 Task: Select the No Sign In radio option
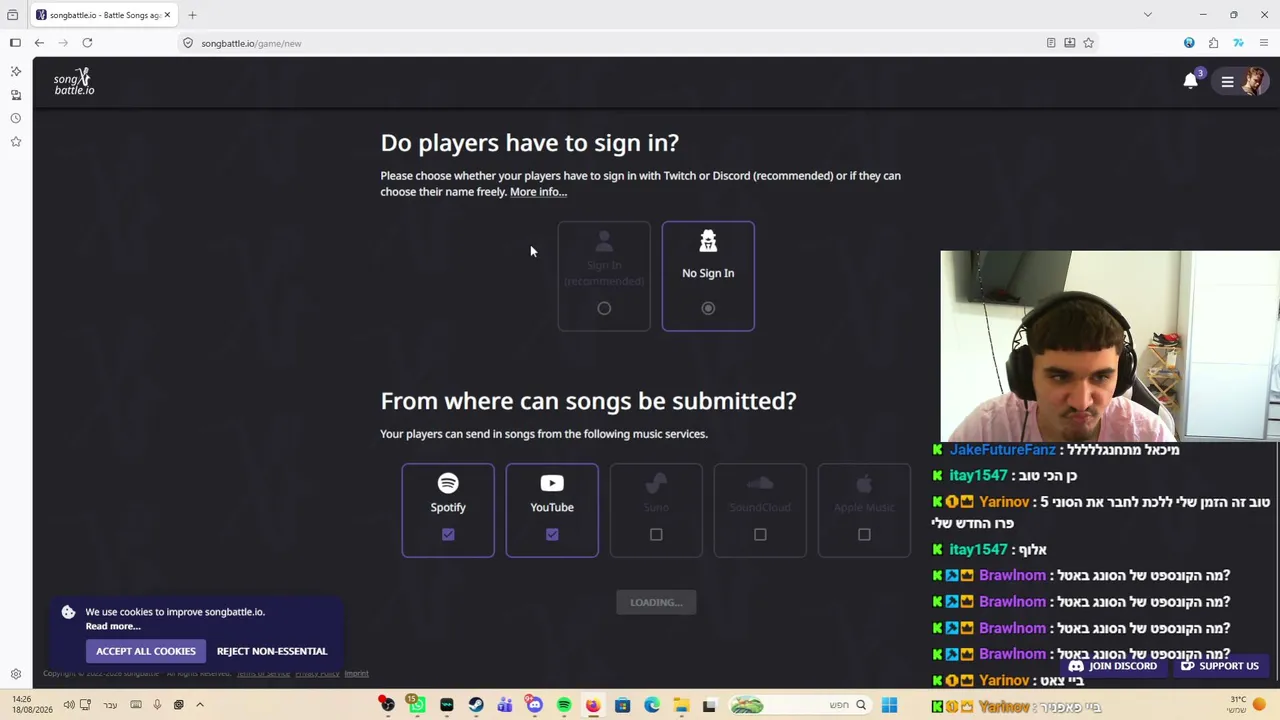coord(708,308)
